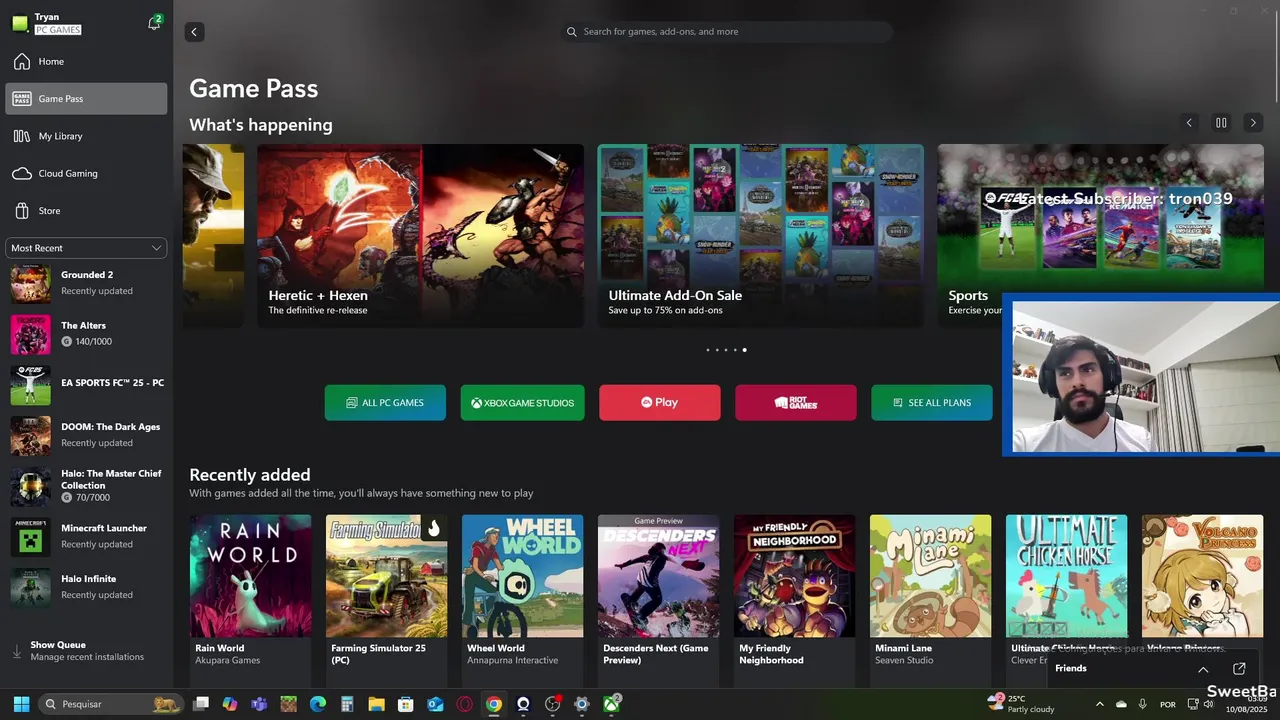Image resolution: width=1280 pixels, height=720 pixels.
Task: Click the Home house icon
Action: click(x=22, y=62)
